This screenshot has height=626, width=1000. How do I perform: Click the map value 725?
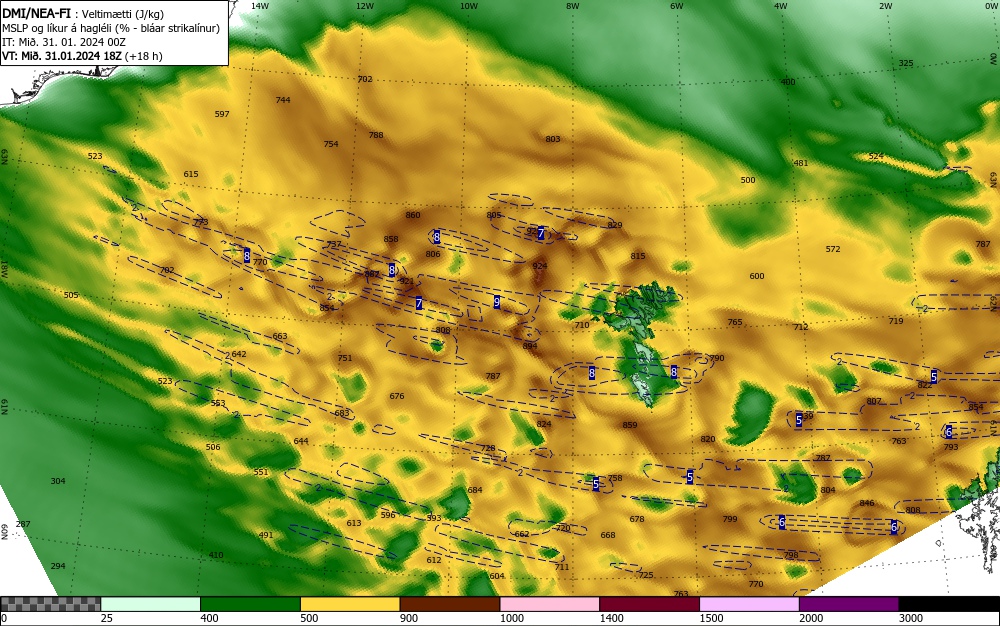tap(645, 575)
